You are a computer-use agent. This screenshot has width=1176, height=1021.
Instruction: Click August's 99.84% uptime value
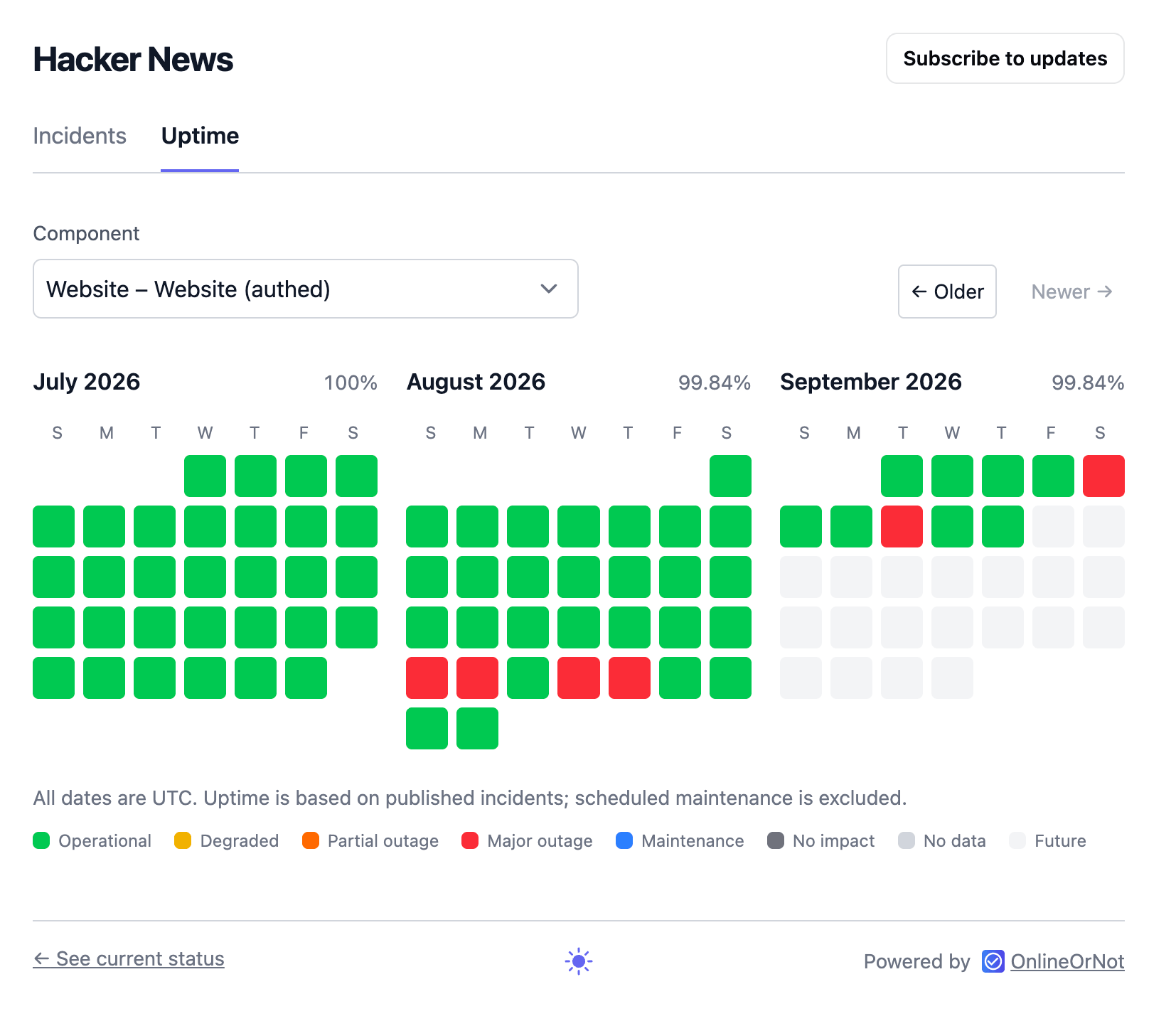(715, 383)
